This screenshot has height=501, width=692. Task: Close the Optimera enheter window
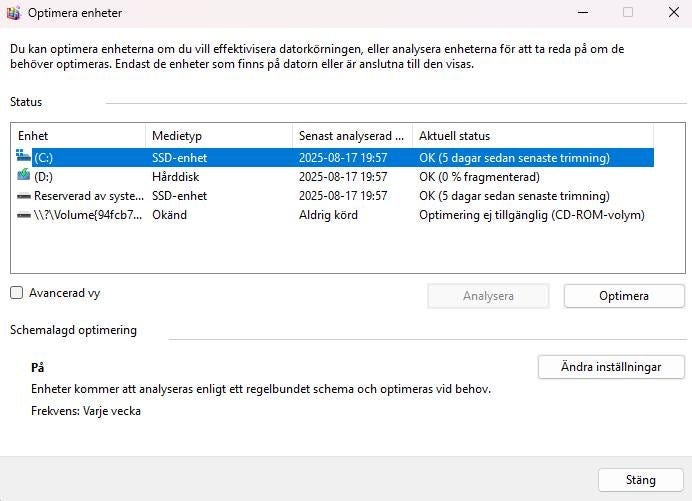click(668, 13)
